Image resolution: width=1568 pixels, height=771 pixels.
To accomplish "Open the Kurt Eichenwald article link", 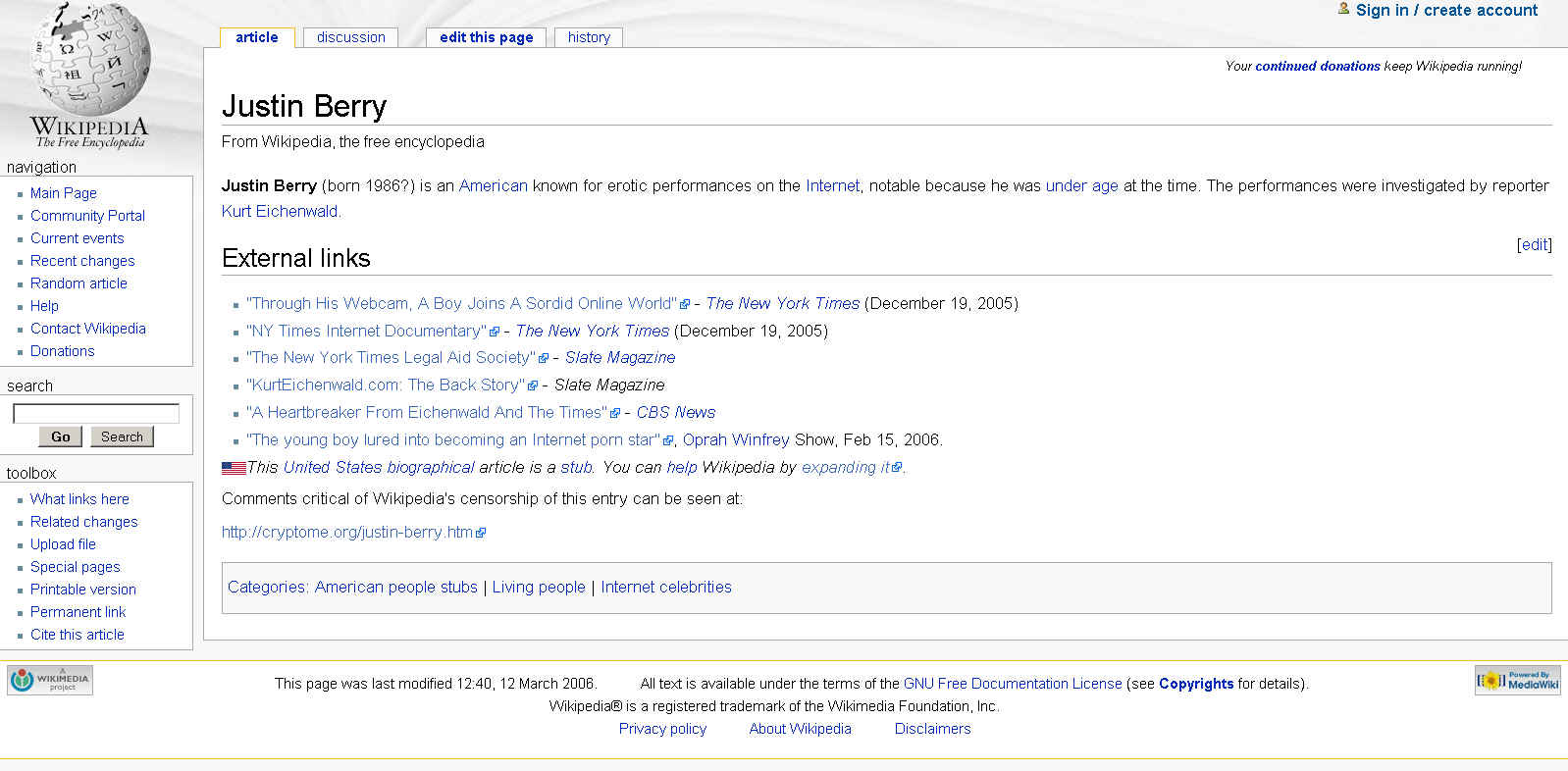I will coord(280,211).
